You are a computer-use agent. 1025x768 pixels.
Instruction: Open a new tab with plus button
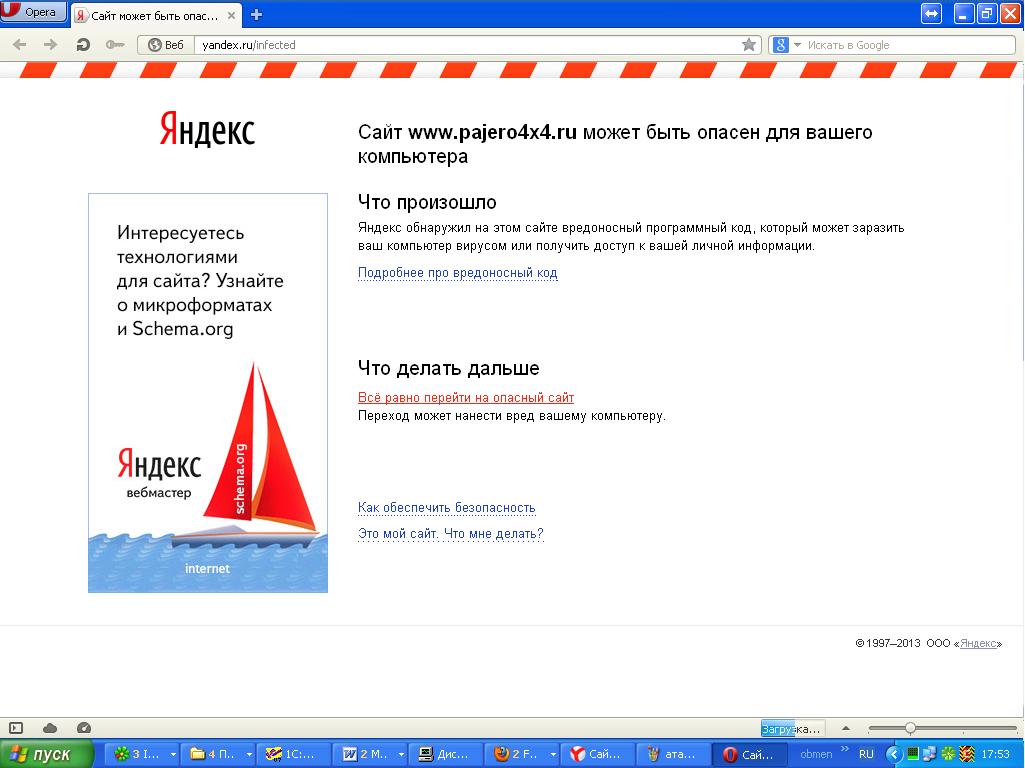click(256, 14)
